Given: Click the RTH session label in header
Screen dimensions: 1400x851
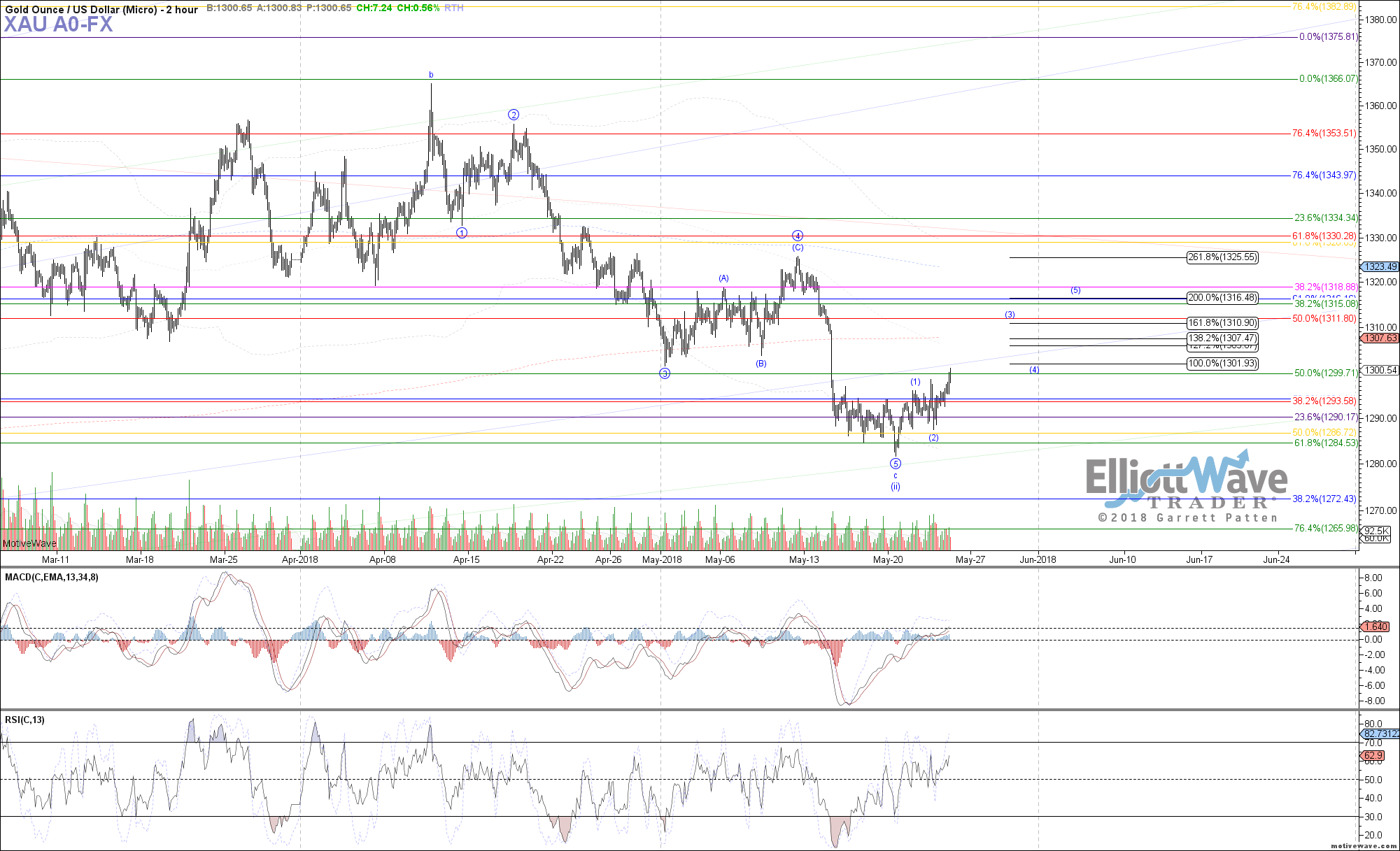Looking at the screenshot, I should (x=454, y=8).
